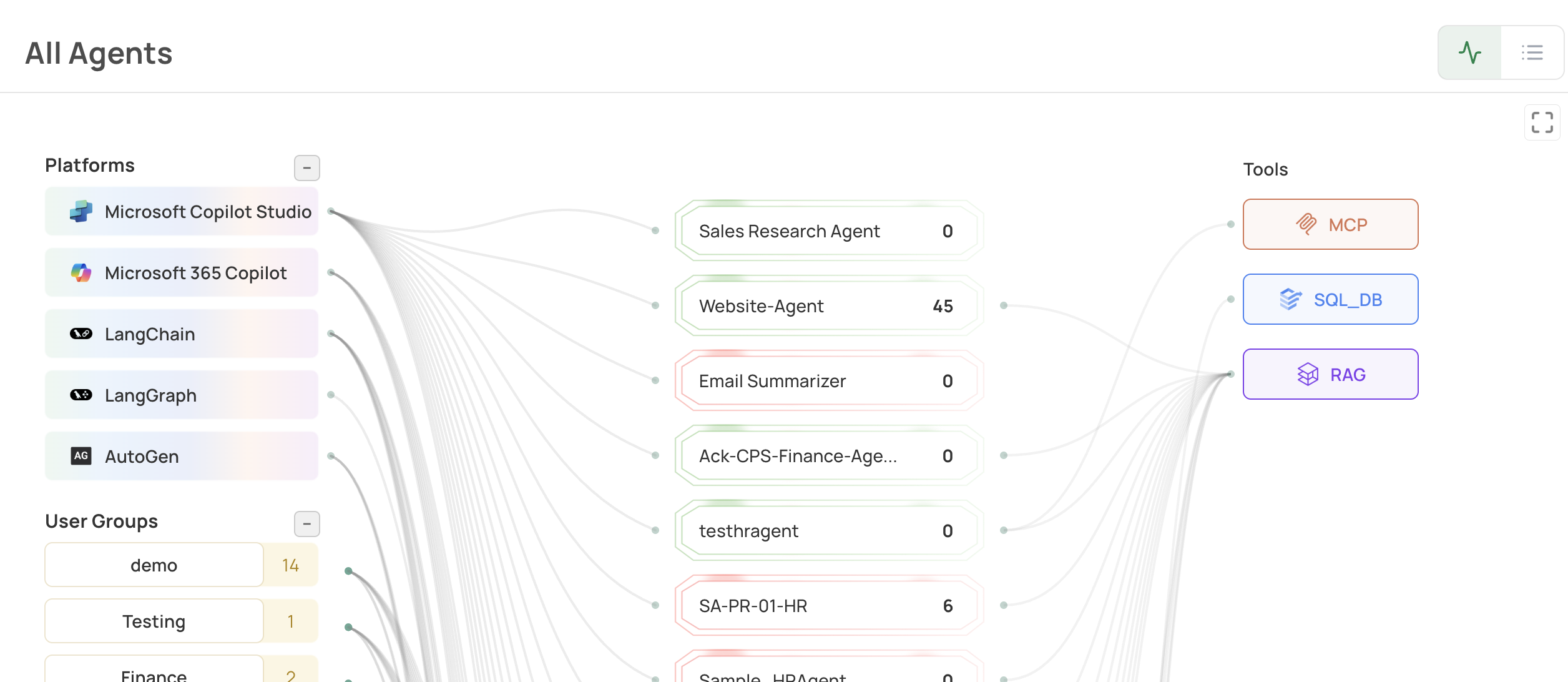Collapse the User Groups section

pyautogui.click(x=307, y=524)
